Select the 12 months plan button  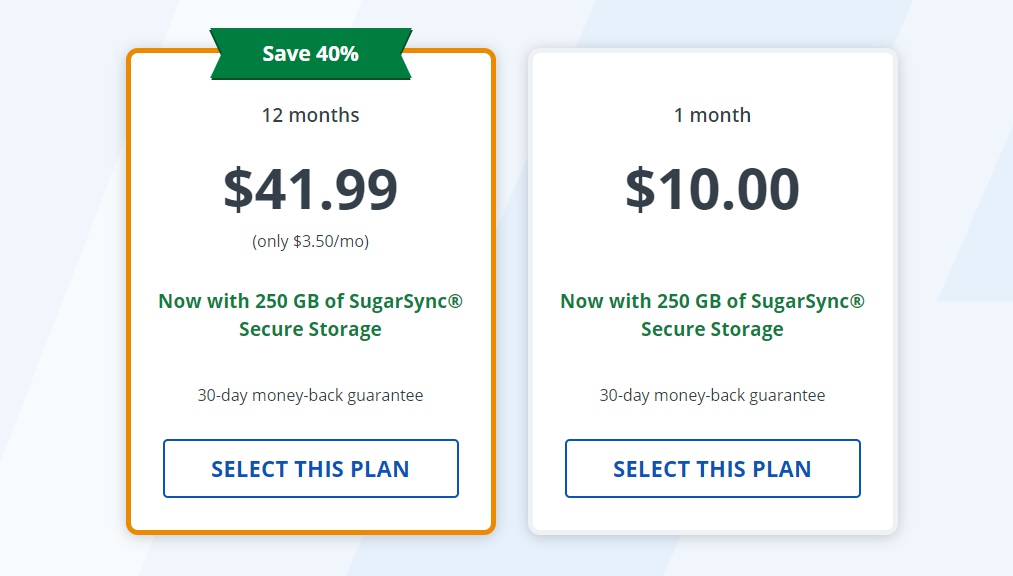tap(311, 468)
